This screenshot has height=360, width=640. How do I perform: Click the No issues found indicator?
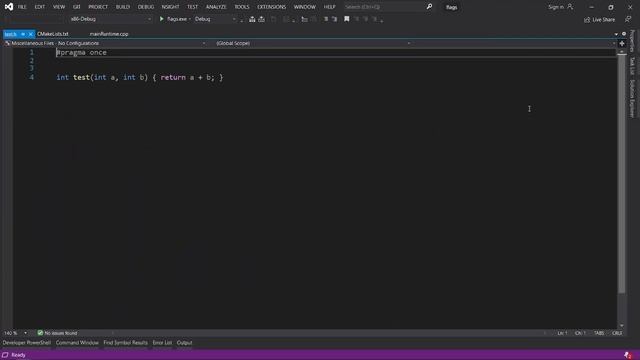(x=57, y=333)
